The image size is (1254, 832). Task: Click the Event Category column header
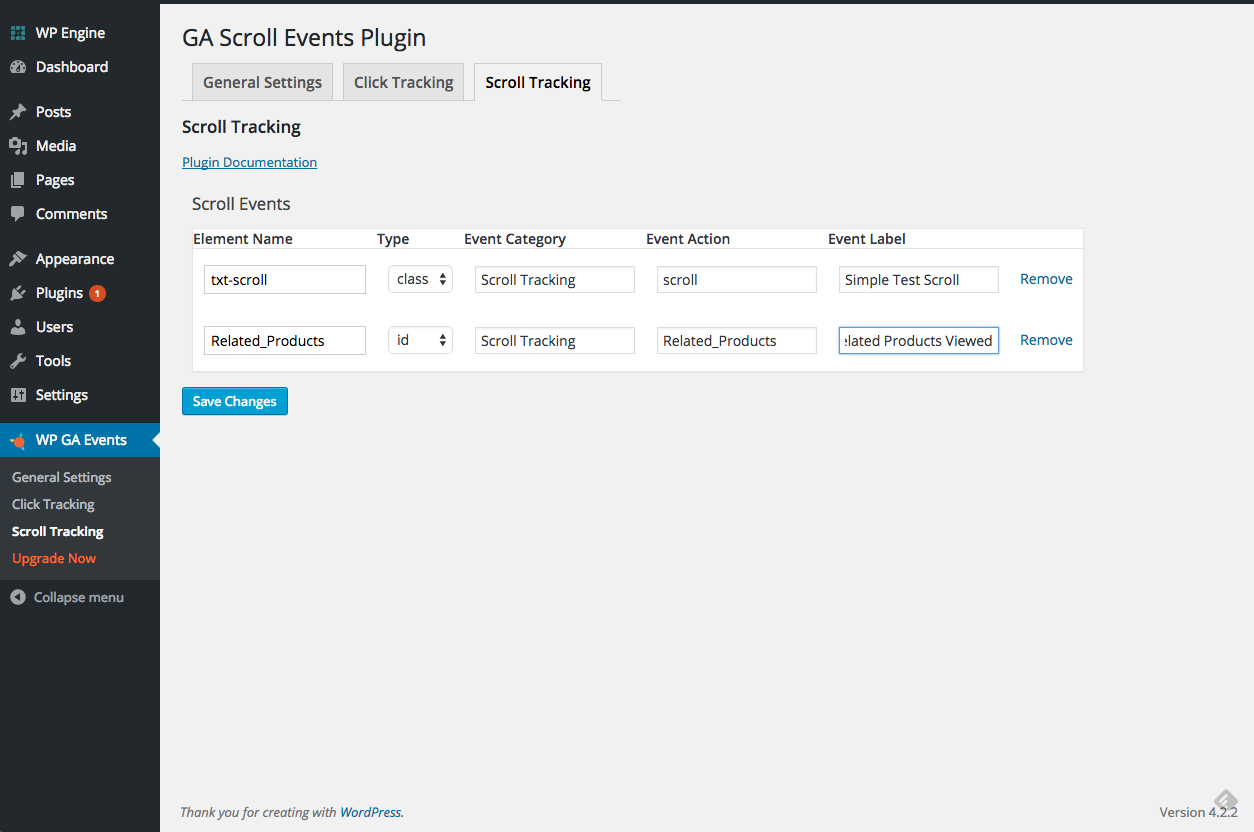click(515, 239)
